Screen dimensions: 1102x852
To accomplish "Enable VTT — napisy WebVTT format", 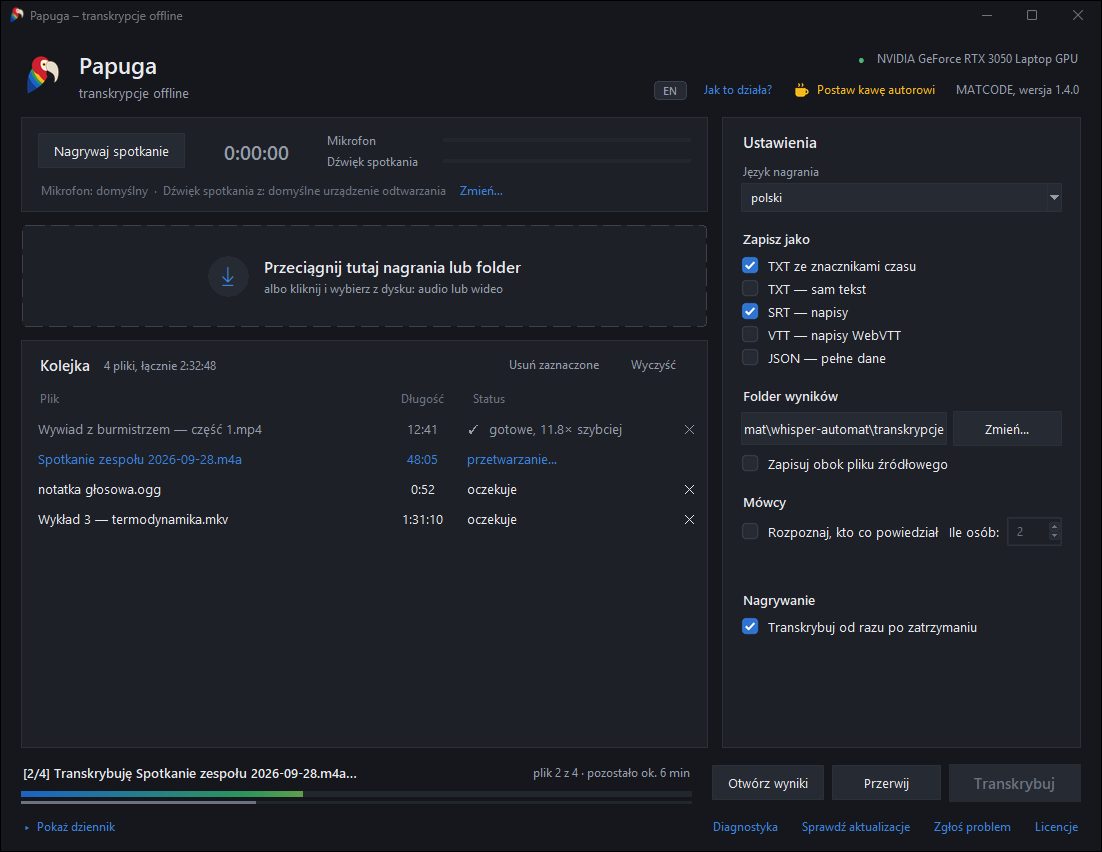I will pos(750,335).
